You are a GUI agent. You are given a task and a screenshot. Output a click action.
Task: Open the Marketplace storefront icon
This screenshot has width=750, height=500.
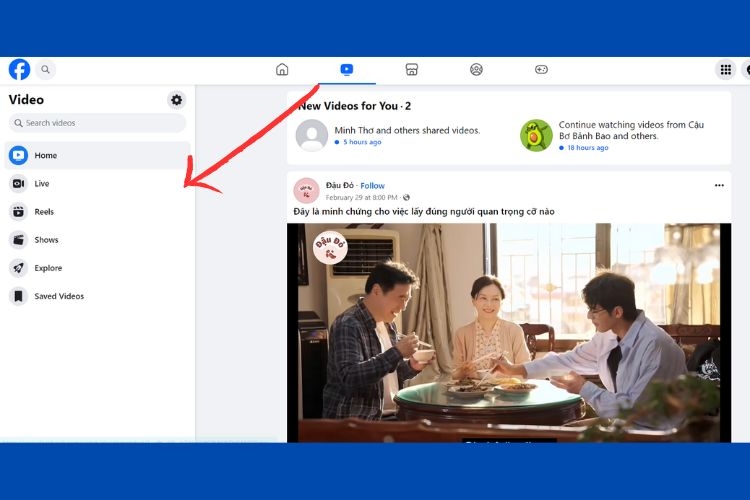pos(411,69)
